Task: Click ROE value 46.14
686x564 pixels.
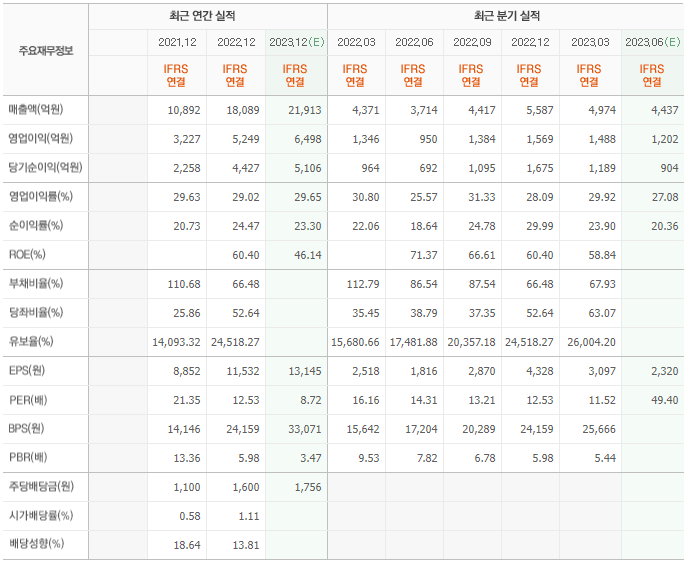Action: coord(308,255)
